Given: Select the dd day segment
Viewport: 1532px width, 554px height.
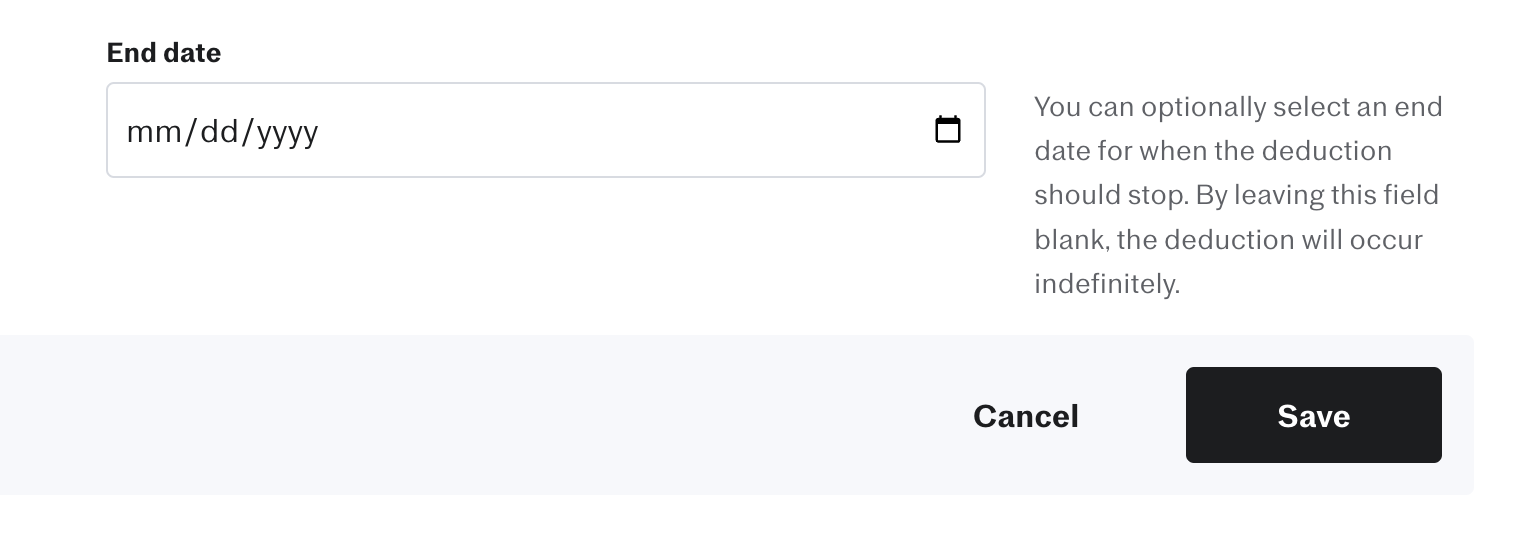Looking at the screenshot, I should (x=217, y=131).
